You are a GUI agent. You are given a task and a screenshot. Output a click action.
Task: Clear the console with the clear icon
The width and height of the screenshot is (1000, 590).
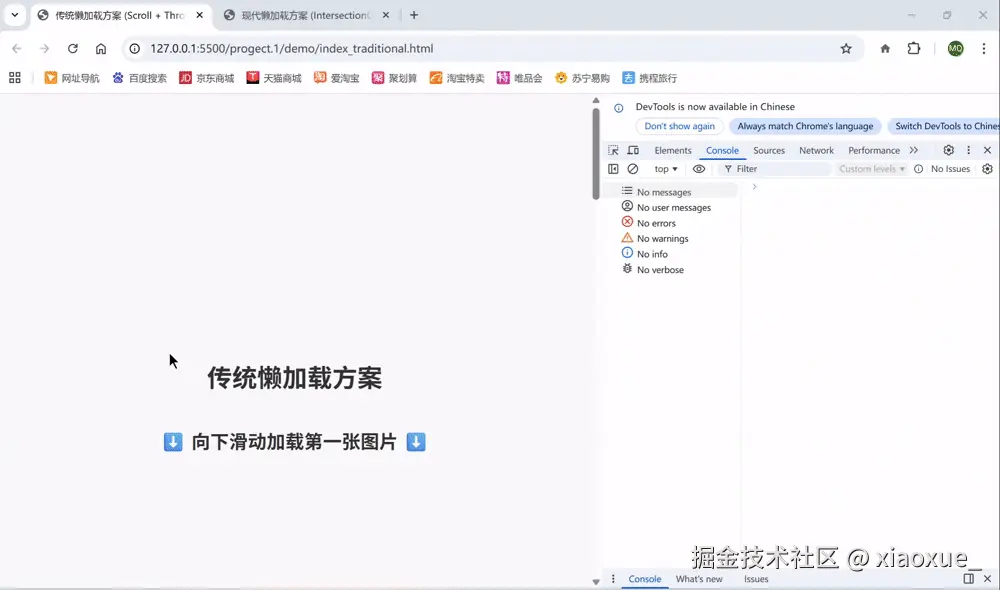tap(631, 168)
